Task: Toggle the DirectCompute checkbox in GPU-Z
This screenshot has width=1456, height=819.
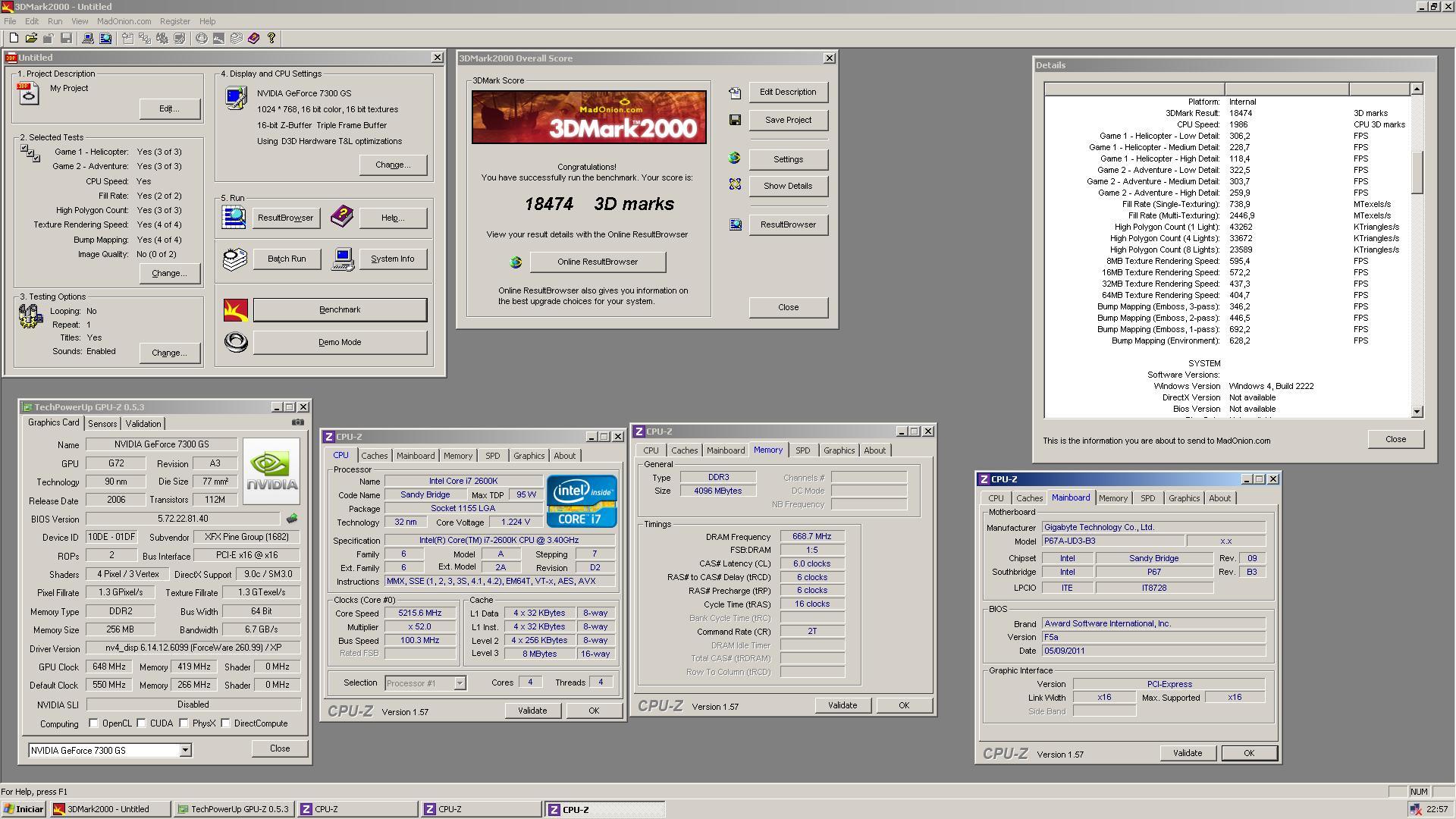Action: pos(226,723)
